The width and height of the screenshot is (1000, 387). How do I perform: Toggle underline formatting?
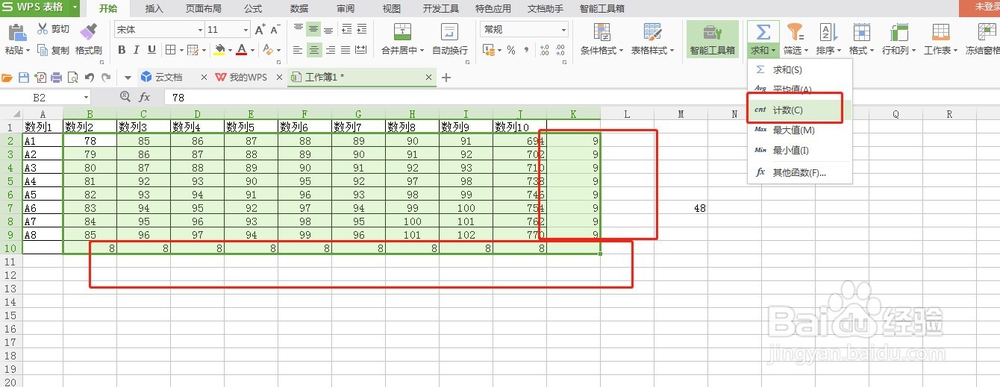tap(152, 50)
